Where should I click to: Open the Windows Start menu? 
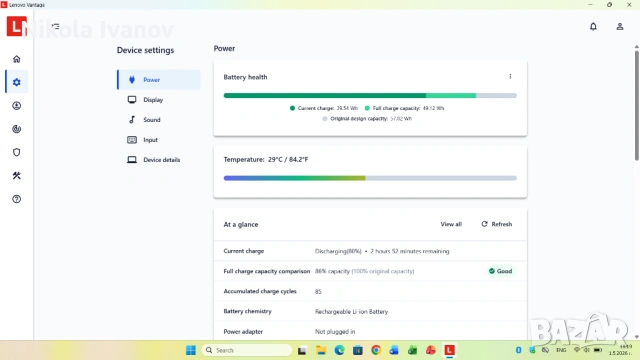coord(191,350)
